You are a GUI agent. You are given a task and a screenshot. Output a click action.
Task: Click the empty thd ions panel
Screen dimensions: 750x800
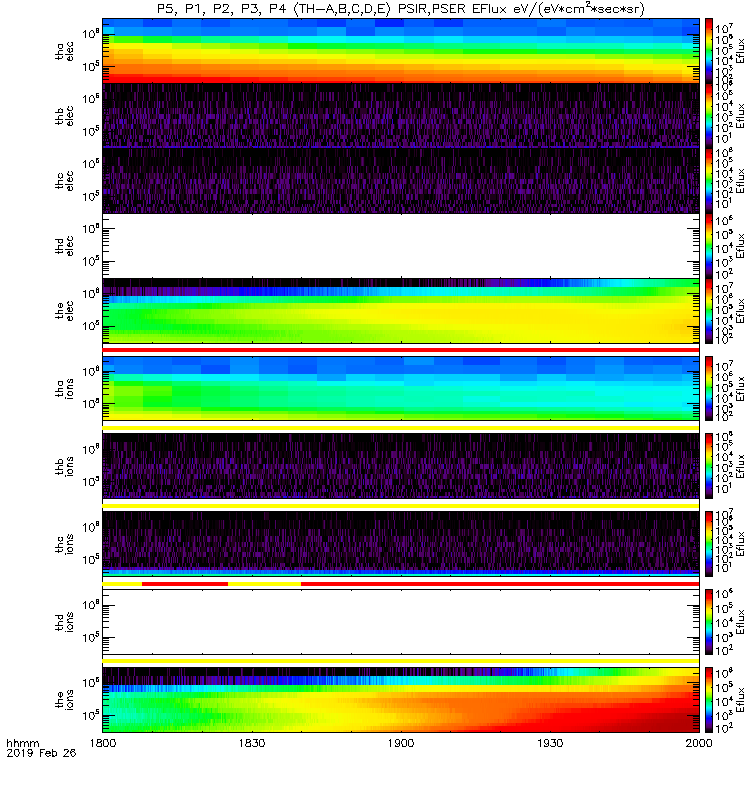tap(401, 622)
